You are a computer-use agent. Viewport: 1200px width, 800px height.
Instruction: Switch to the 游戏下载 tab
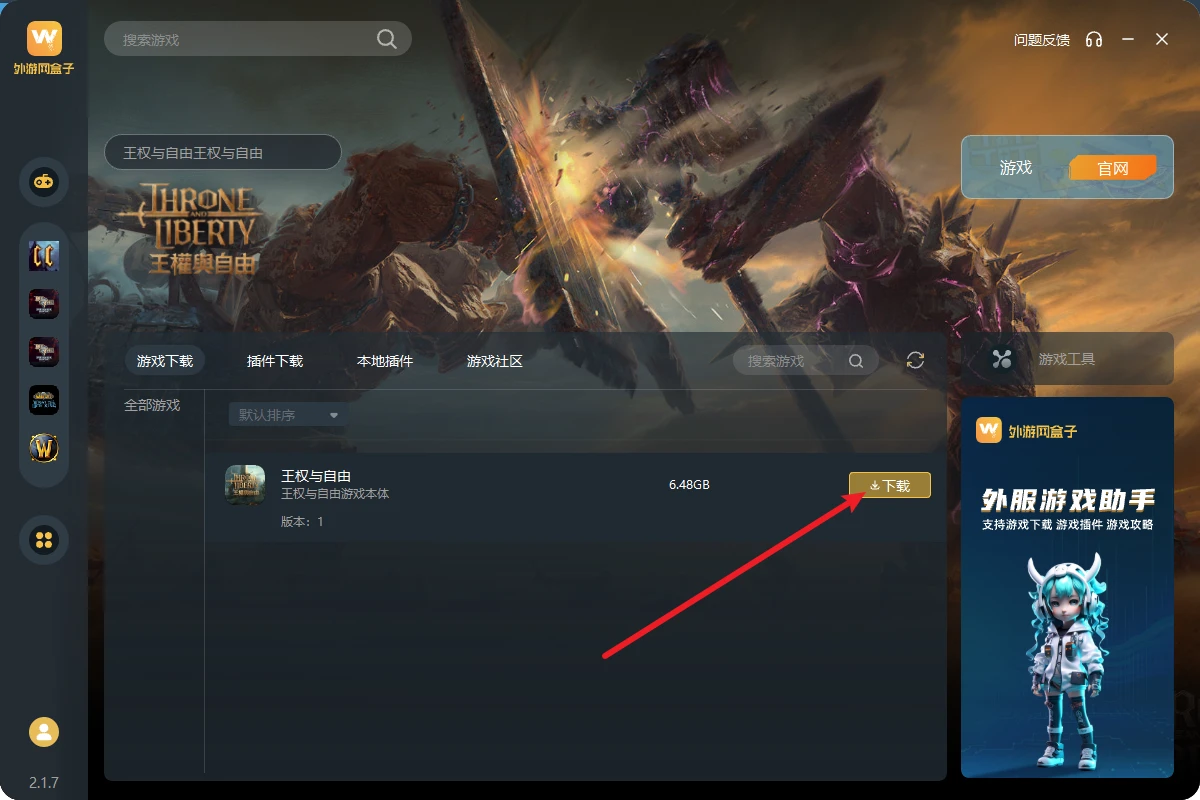pyautogui.click(x=165, y=361)
